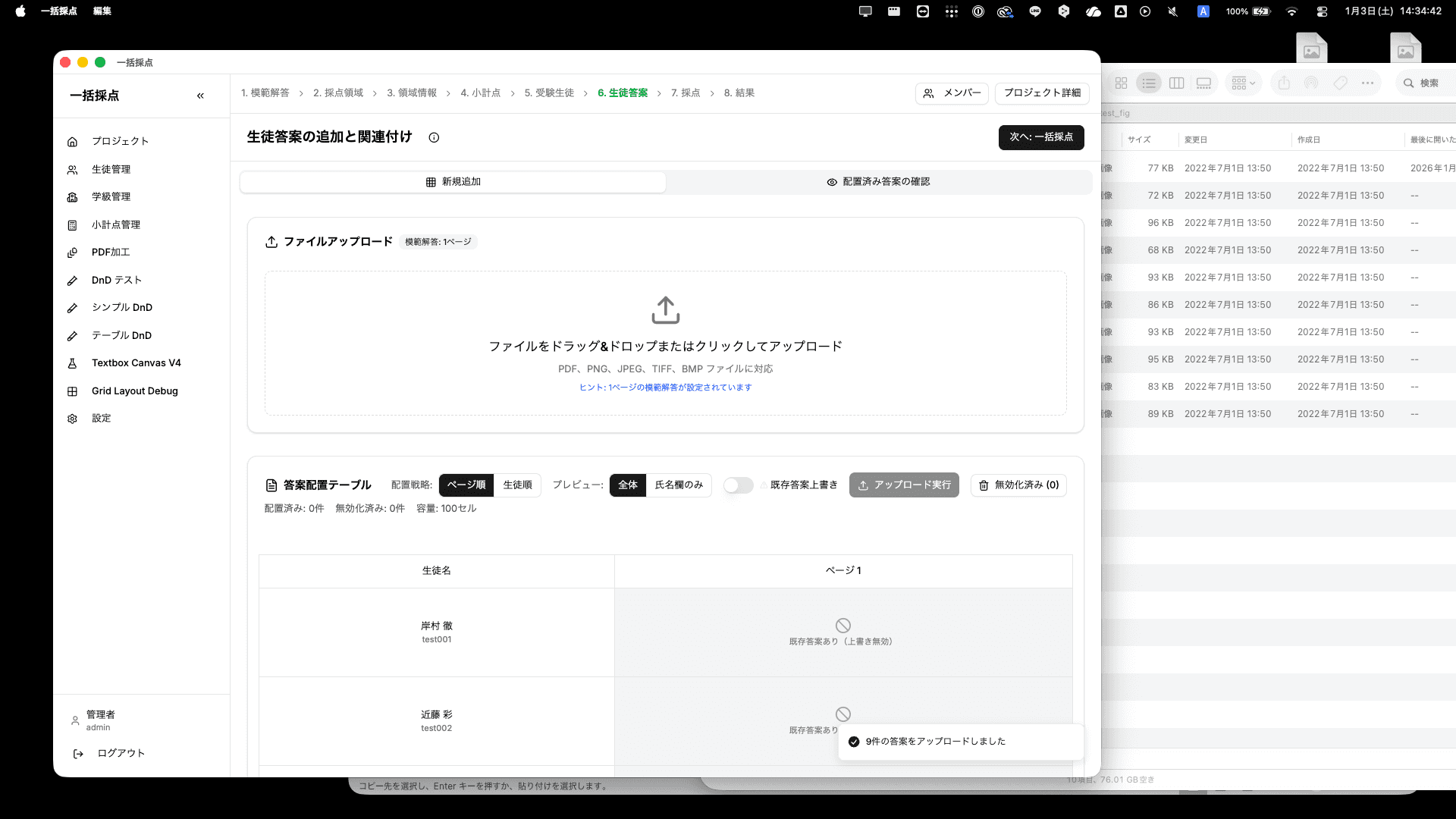Click the ヒント link about 模範解答
The image size is (1456, 819).
click(665, 387)
